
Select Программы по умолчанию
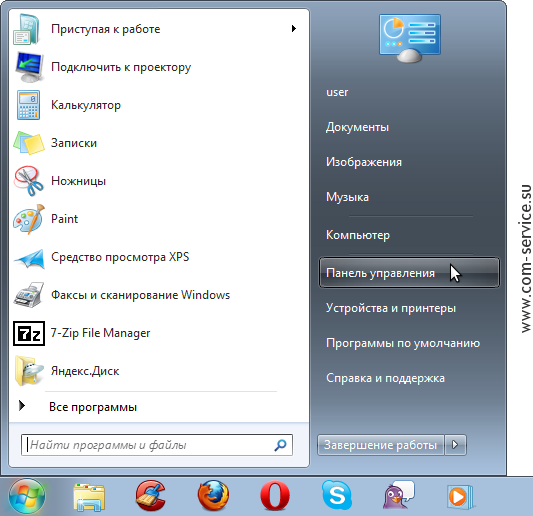tap(403, 343)
